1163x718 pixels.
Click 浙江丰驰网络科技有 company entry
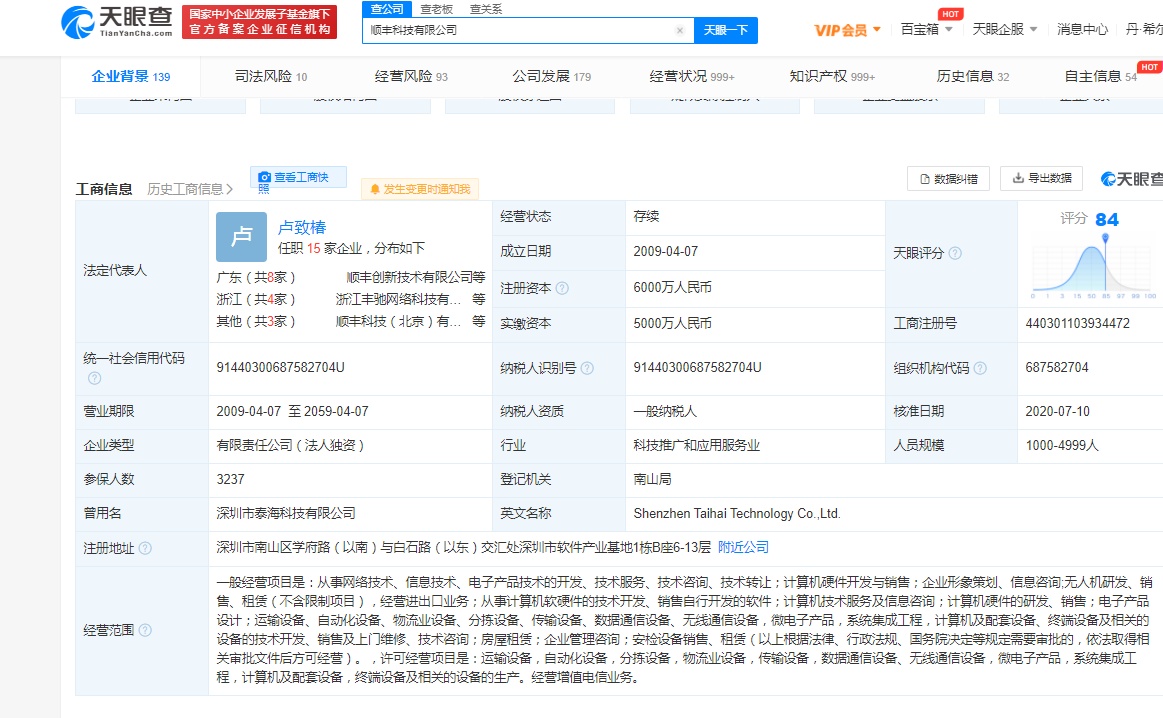coord(398,300)
